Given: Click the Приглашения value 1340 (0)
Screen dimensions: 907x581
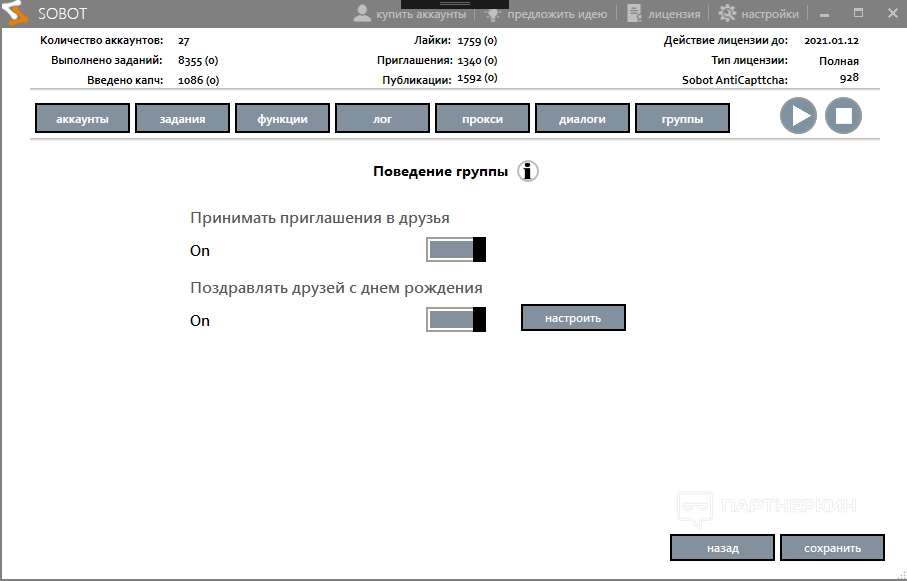Looking at the screenshot, I should click(477, 60).
